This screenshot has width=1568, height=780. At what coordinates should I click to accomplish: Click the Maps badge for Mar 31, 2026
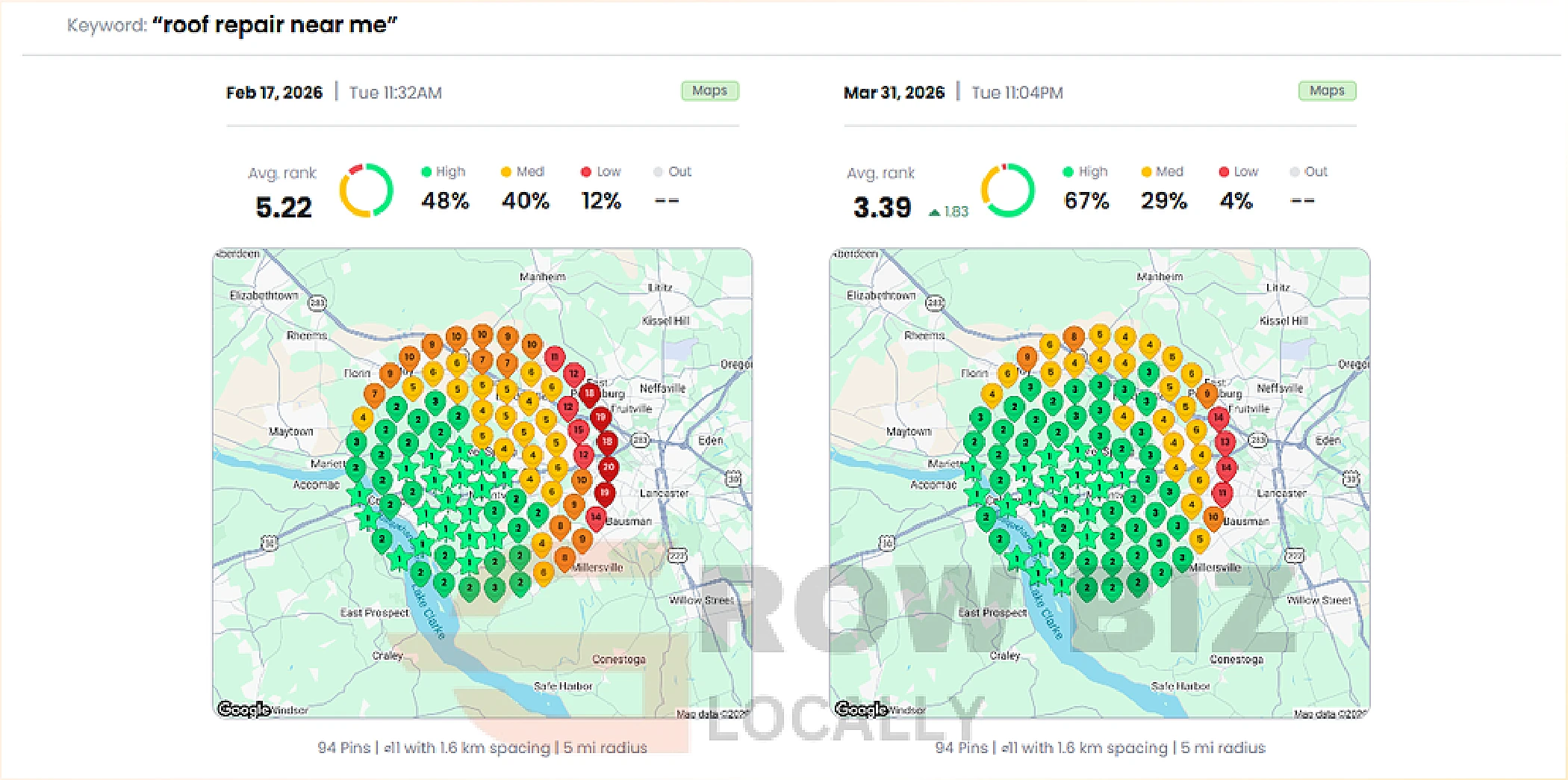(1327, 90)
